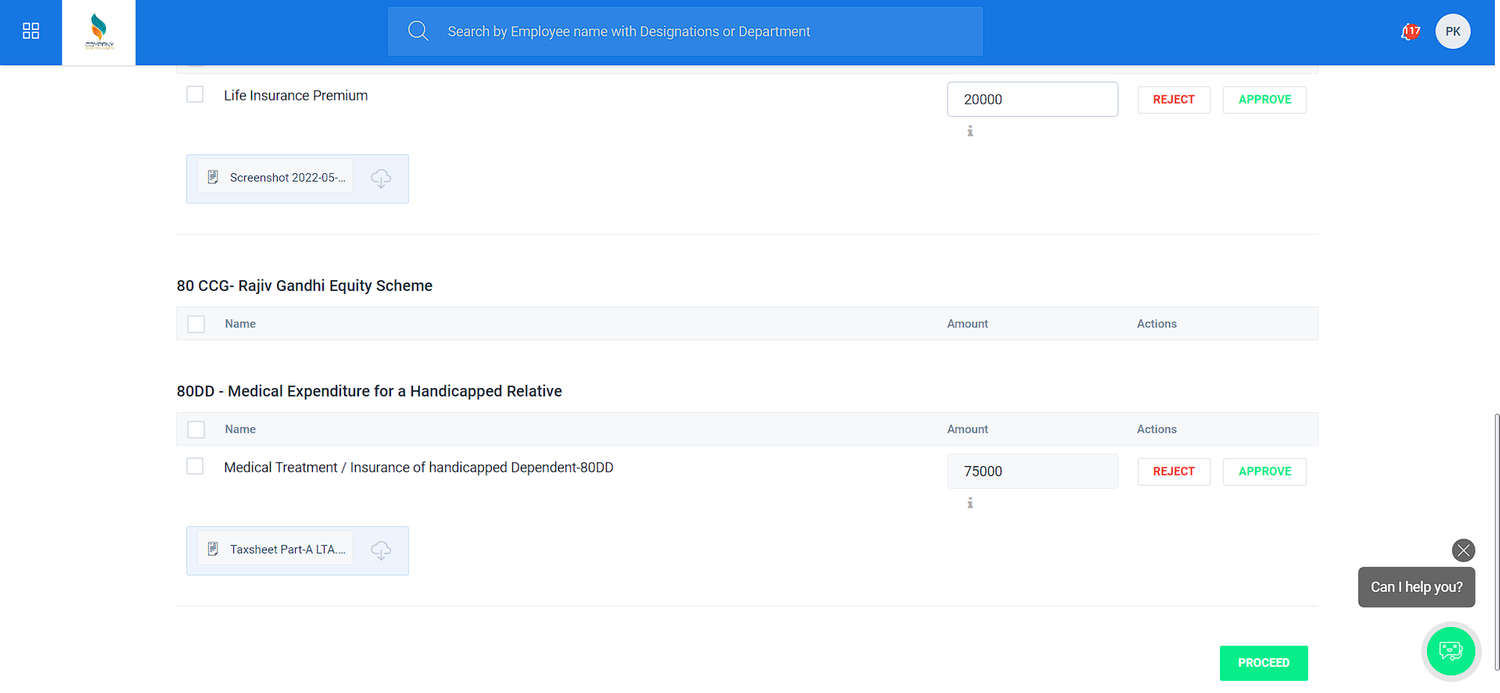Reject the 80DD Medical Treatment claim
Viewport: 1500px width, 693px height.
click(1174, 471)
